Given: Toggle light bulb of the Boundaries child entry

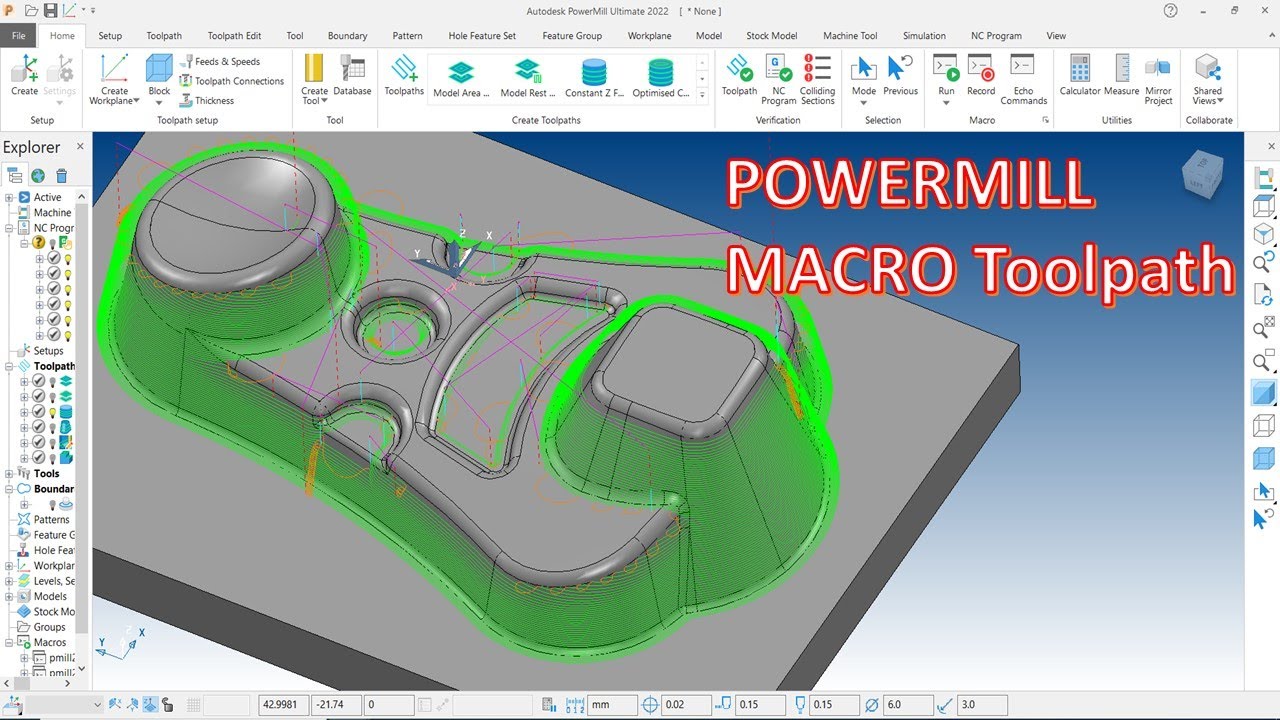Looking at the screenshot, I should click(53, 505).
